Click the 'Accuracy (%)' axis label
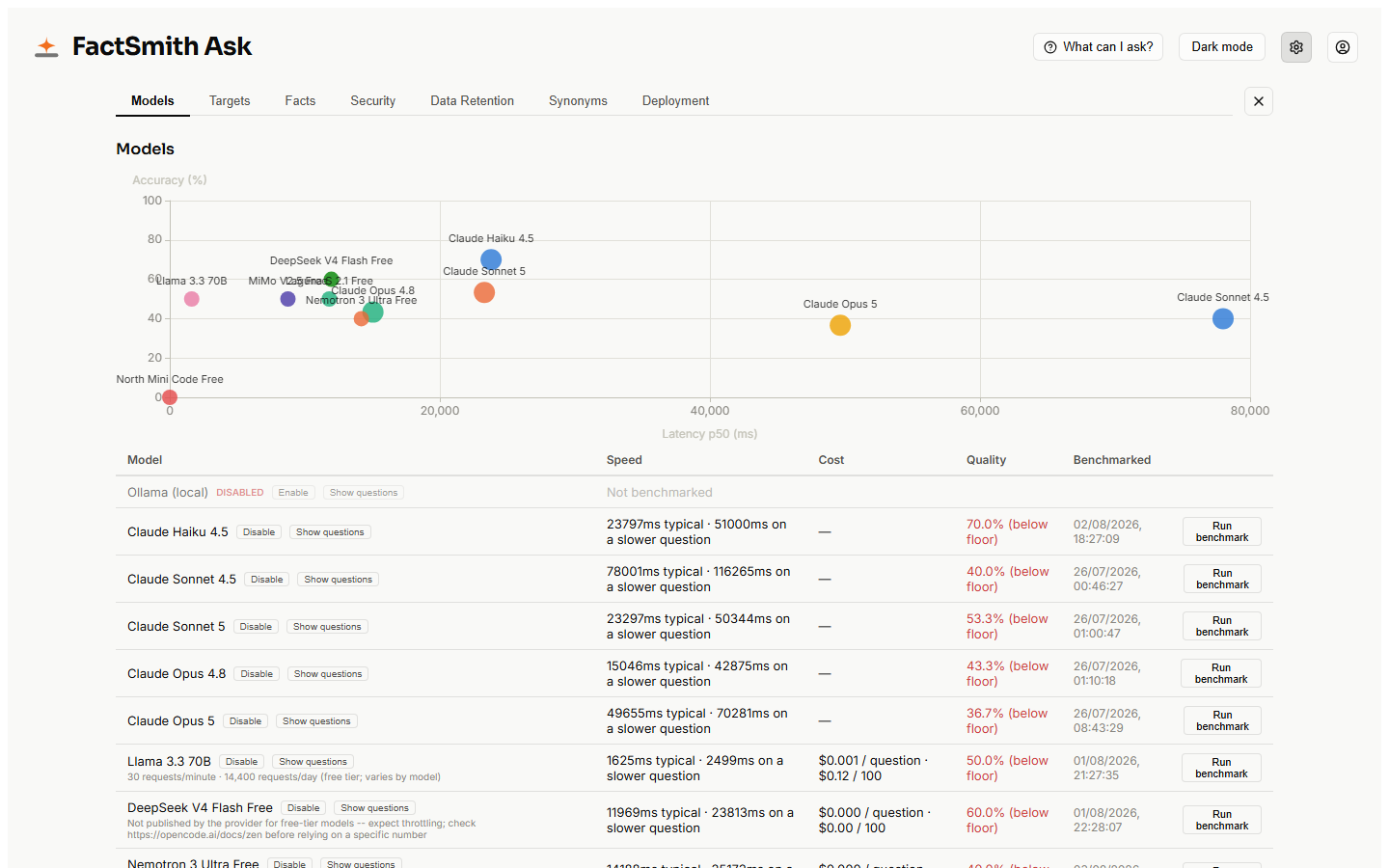The height and width of the screenshot is (868, 1389). (170, 180)
